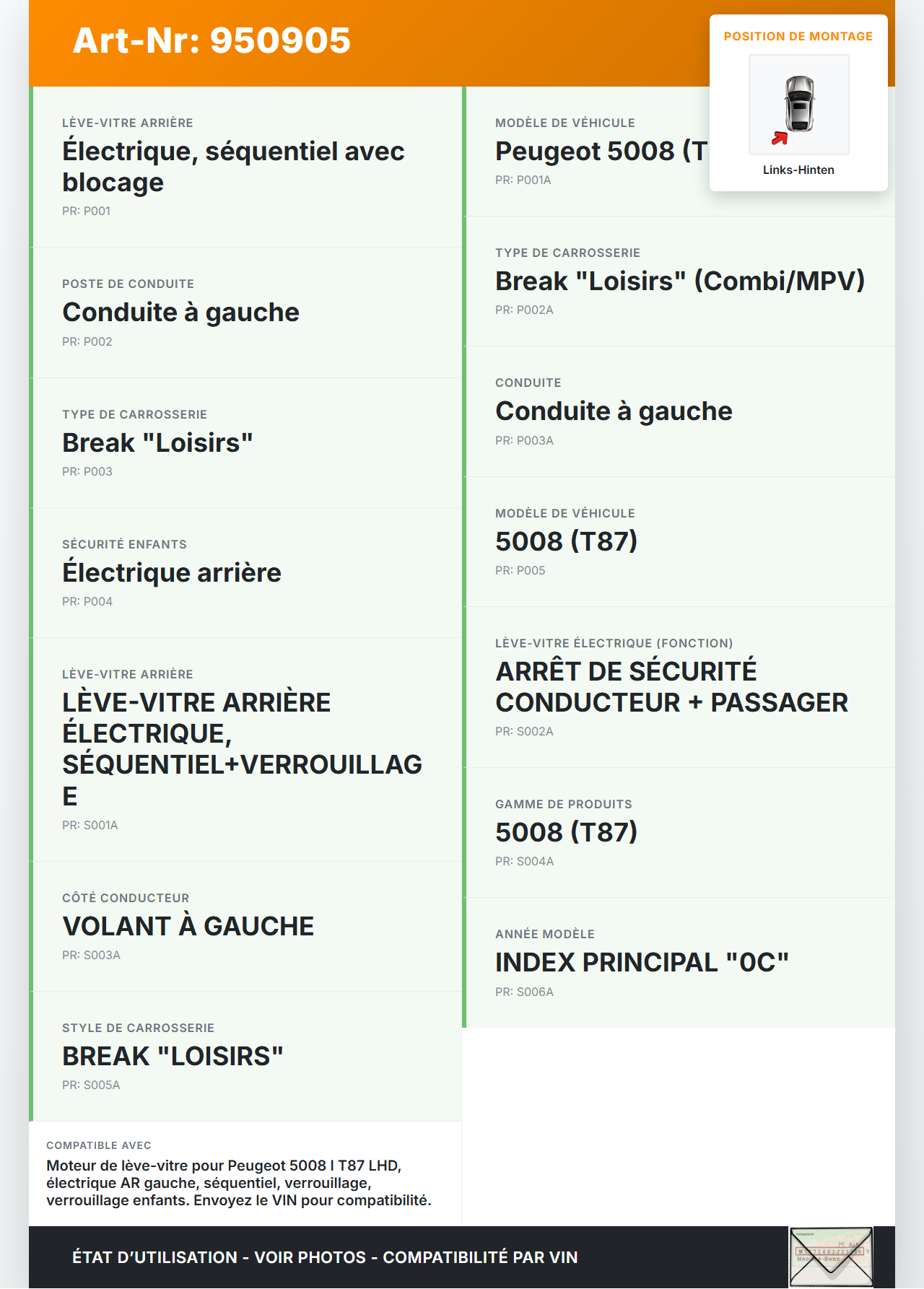
Task: Click the "LÈVE-VITRE ARRIÈRE ÉLECTRIQUE, SÉQUENTIEL+VERROUILLAGE" card
Action: pos(245,749)
